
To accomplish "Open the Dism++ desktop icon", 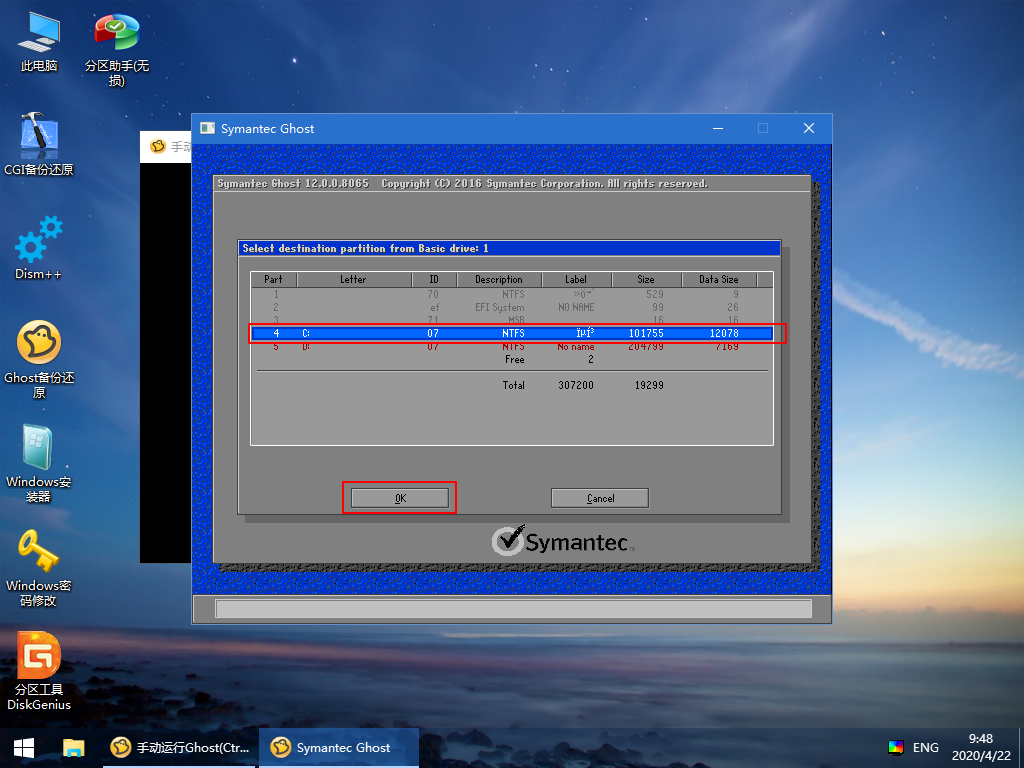I will tap(39, 248).
